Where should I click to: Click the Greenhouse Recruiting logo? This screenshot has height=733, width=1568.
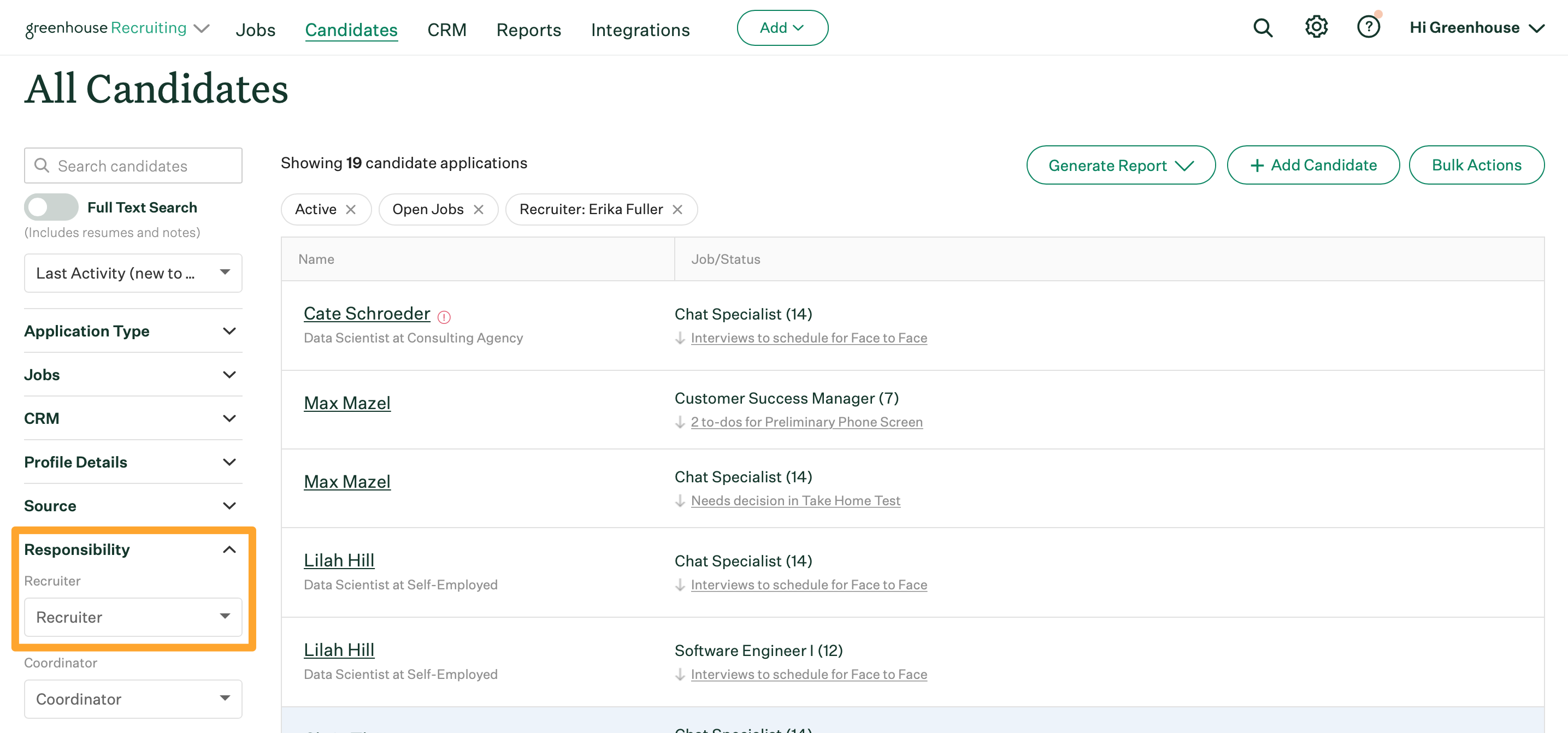(x=105, y=27)
